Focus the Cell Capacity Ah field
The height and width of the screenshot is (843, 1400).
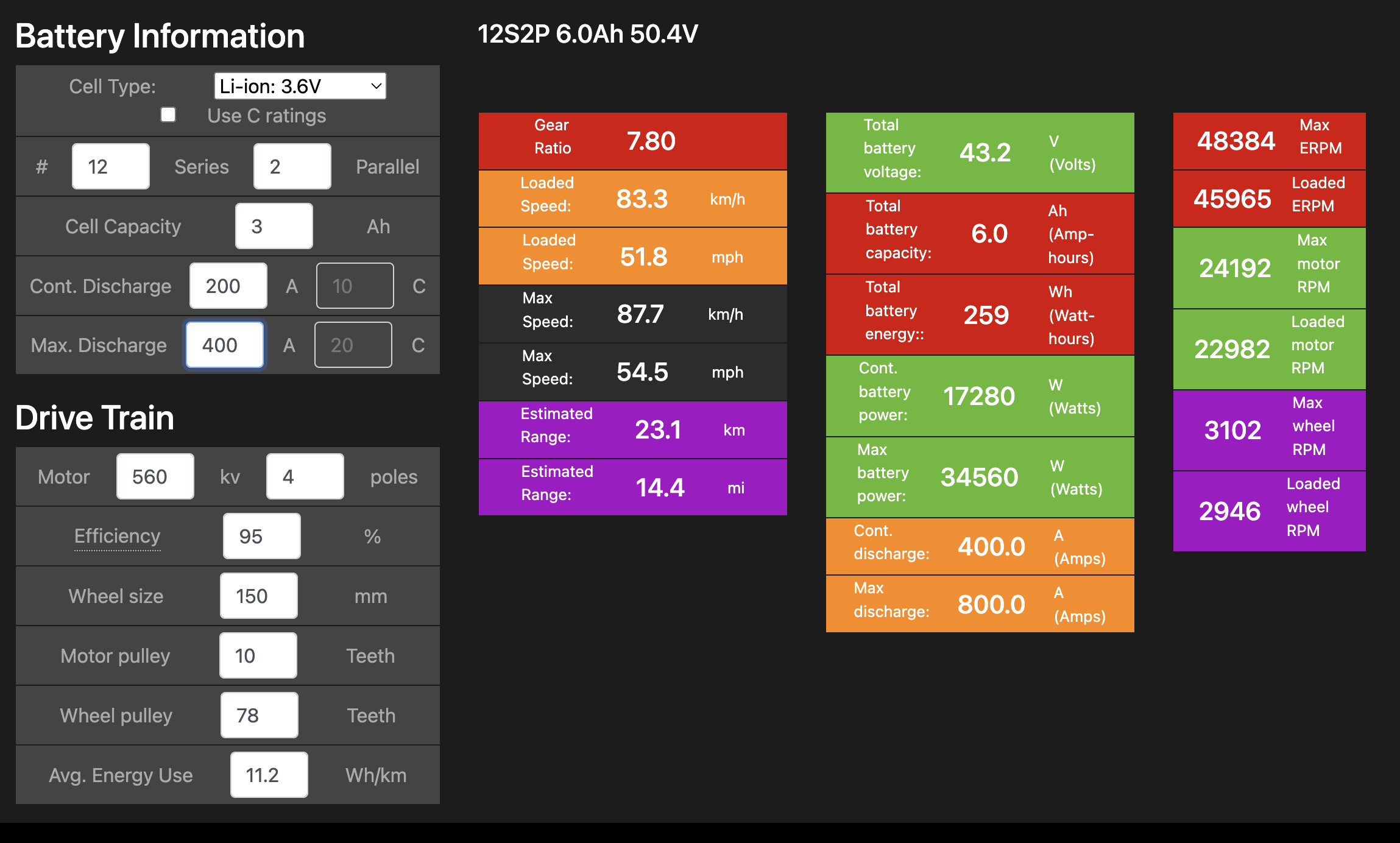pos(274,226)
